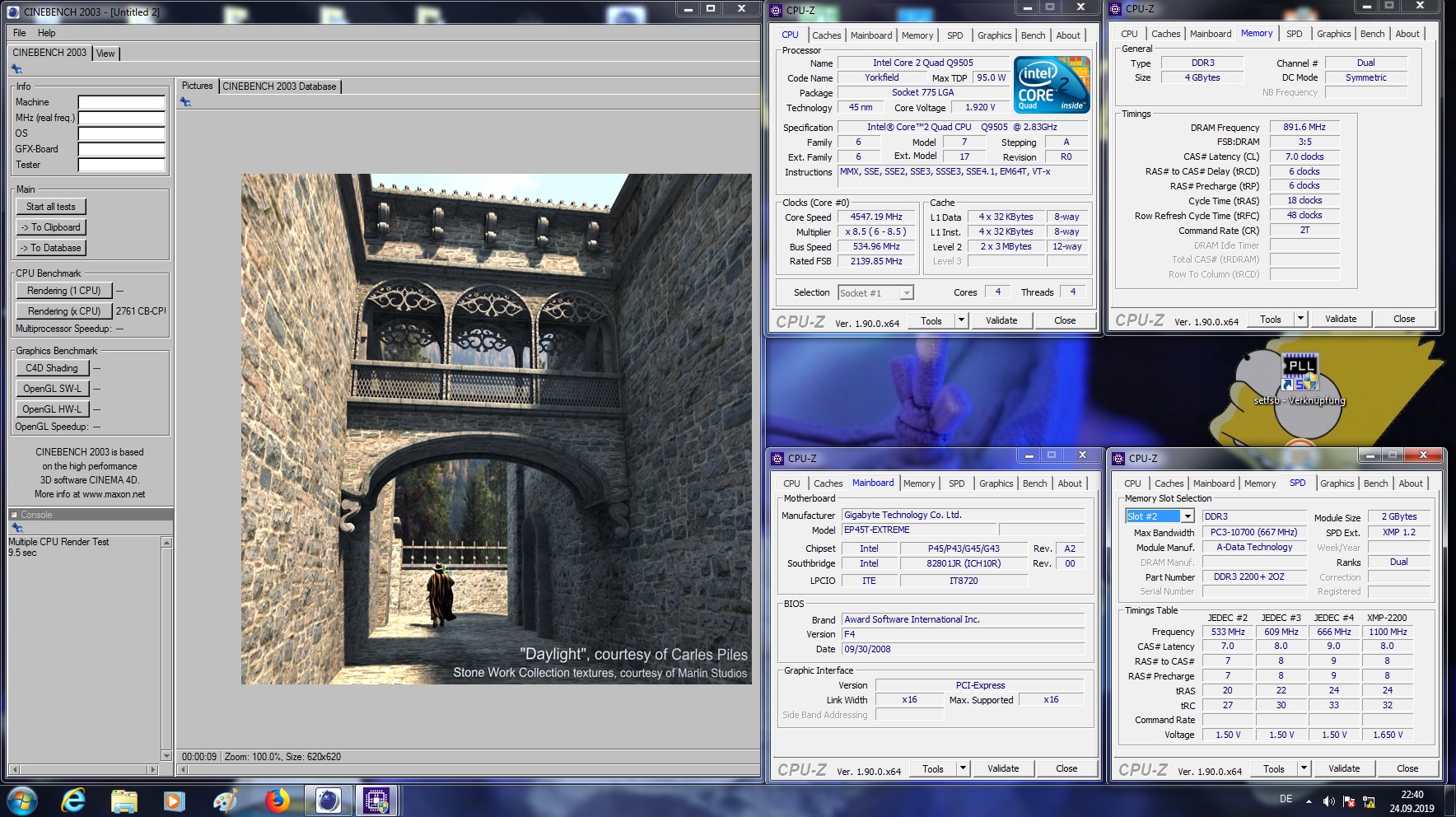Open the Slot #2 memory slot dropdown

1187,516
